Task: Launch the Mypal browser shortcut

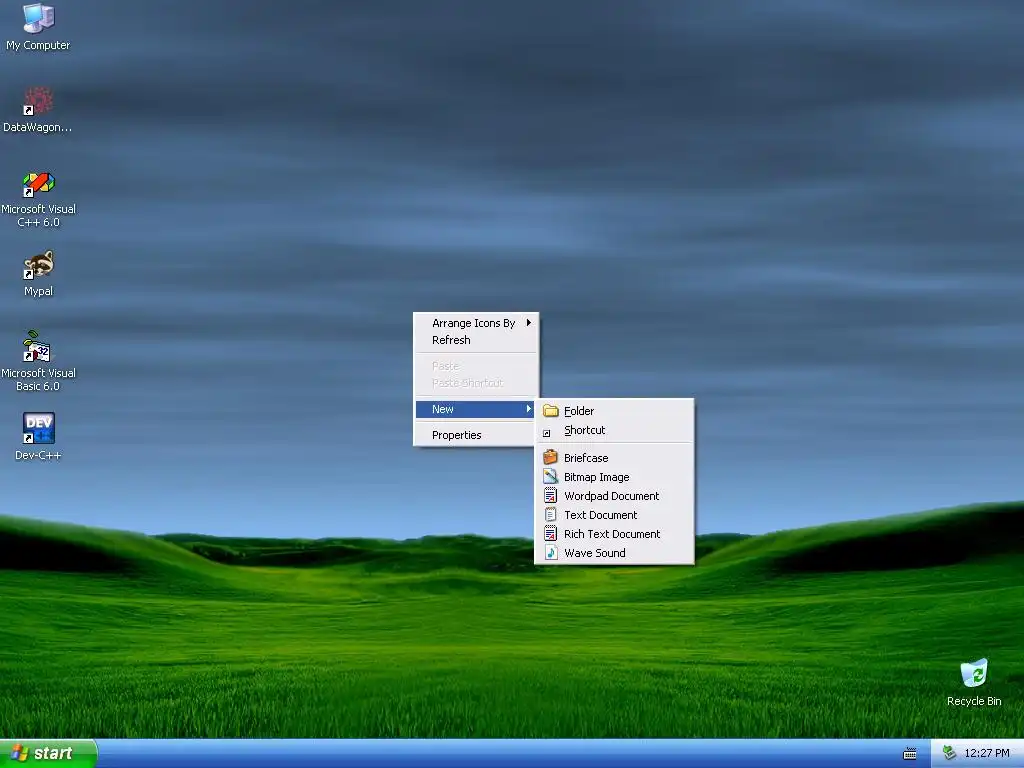Action: point(38,265)
